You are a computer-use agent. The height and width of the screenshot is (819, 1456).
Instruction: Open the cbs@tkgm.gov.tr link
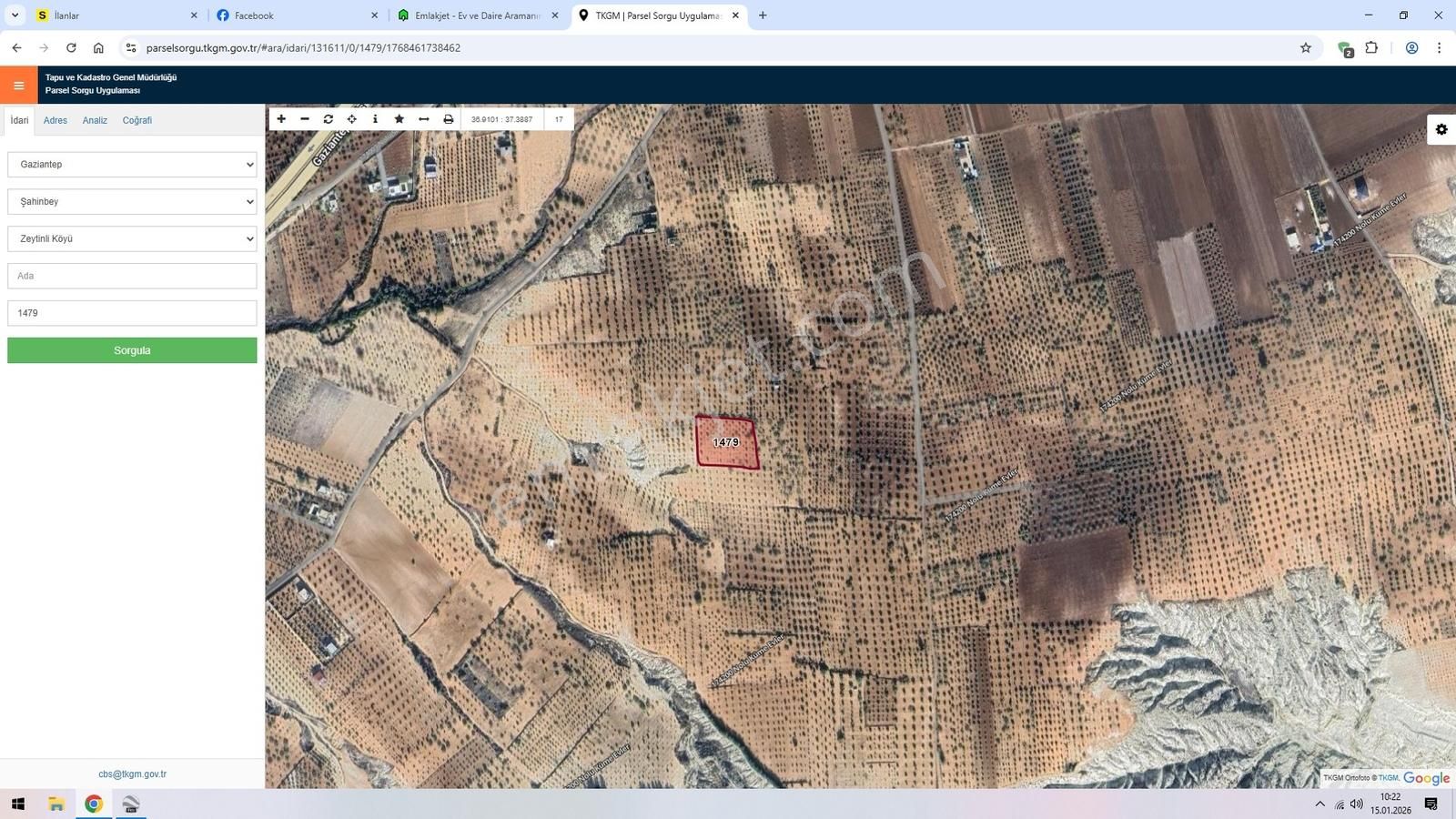[x=131, y=773]
